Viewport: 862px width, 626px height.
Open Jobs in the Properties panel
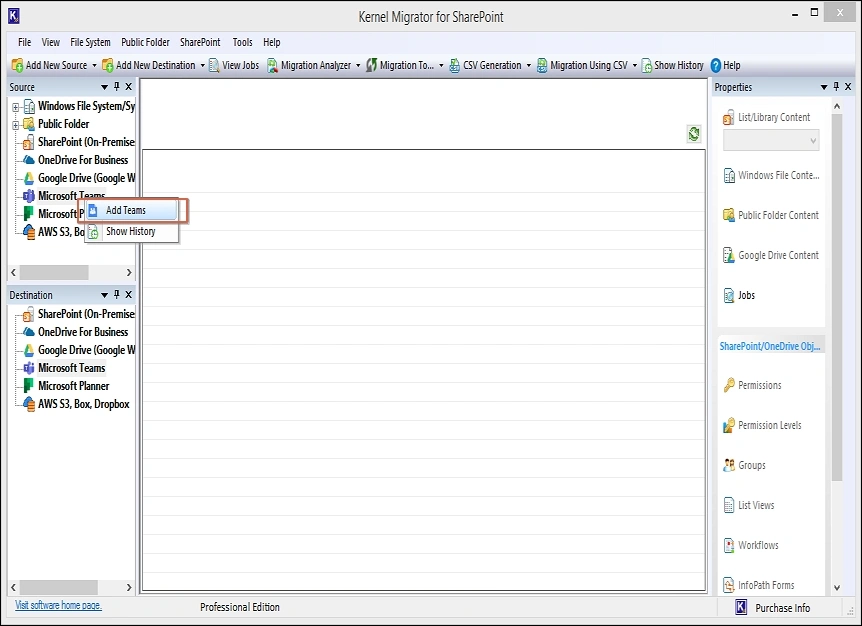[x=739, y=295]
